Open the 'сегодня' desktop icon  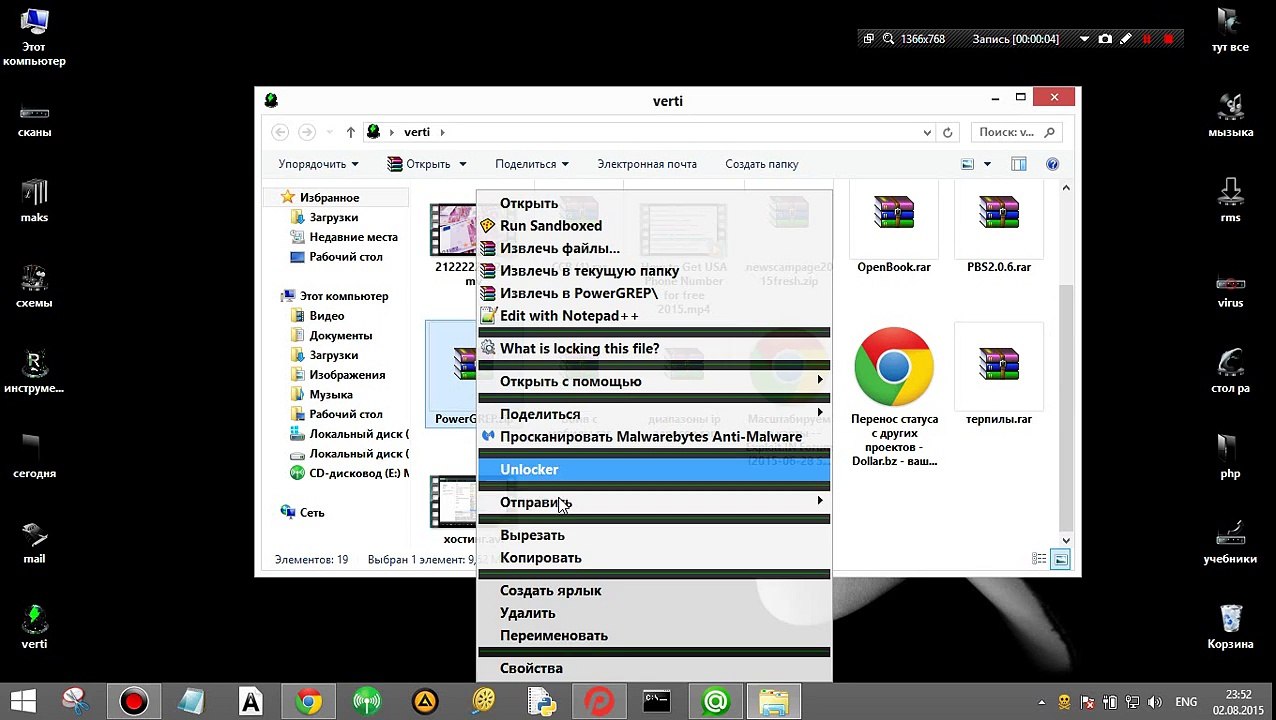pyautogui.click(x=34, y=457)
